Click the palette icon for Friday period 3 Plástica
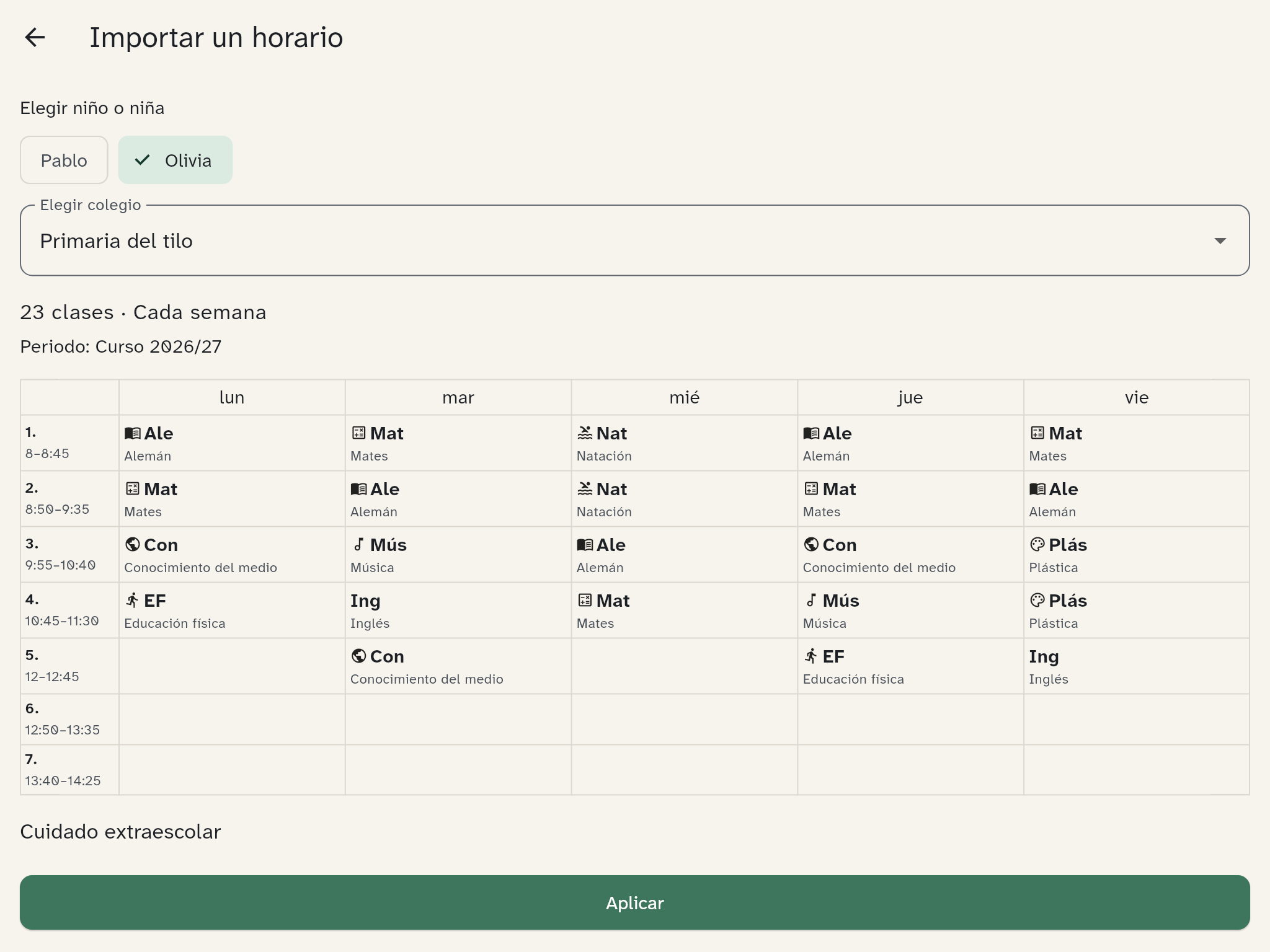Image resolution: width=1270 pixels, height=952 pixels. 1037,545
